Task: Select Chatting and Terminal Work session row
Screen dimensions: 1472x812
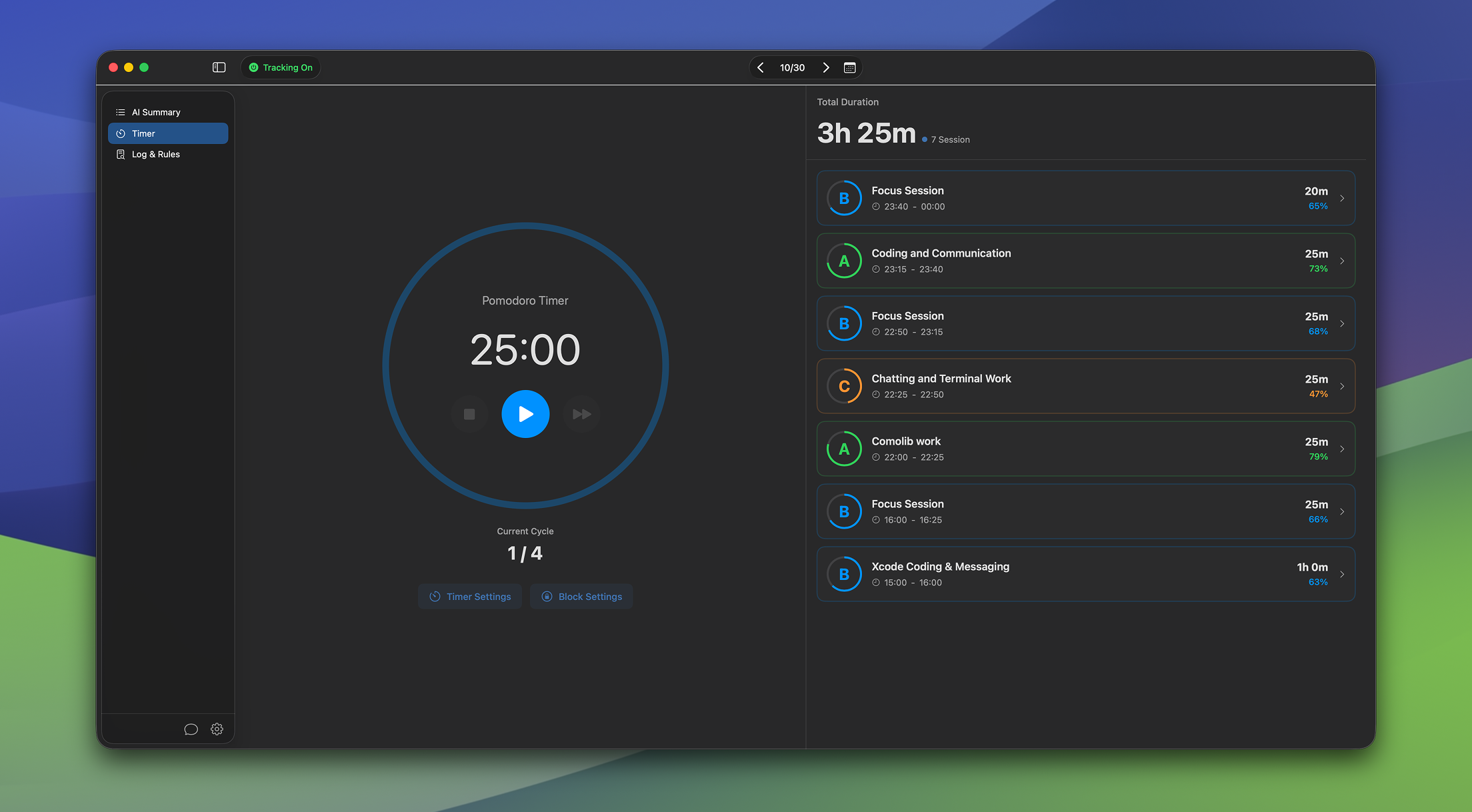Action: (1085, 386)
